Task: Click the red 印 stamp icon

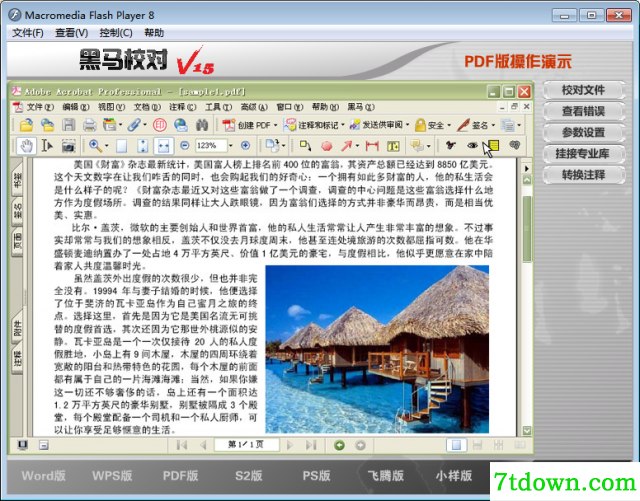Action: pos(160,125)
